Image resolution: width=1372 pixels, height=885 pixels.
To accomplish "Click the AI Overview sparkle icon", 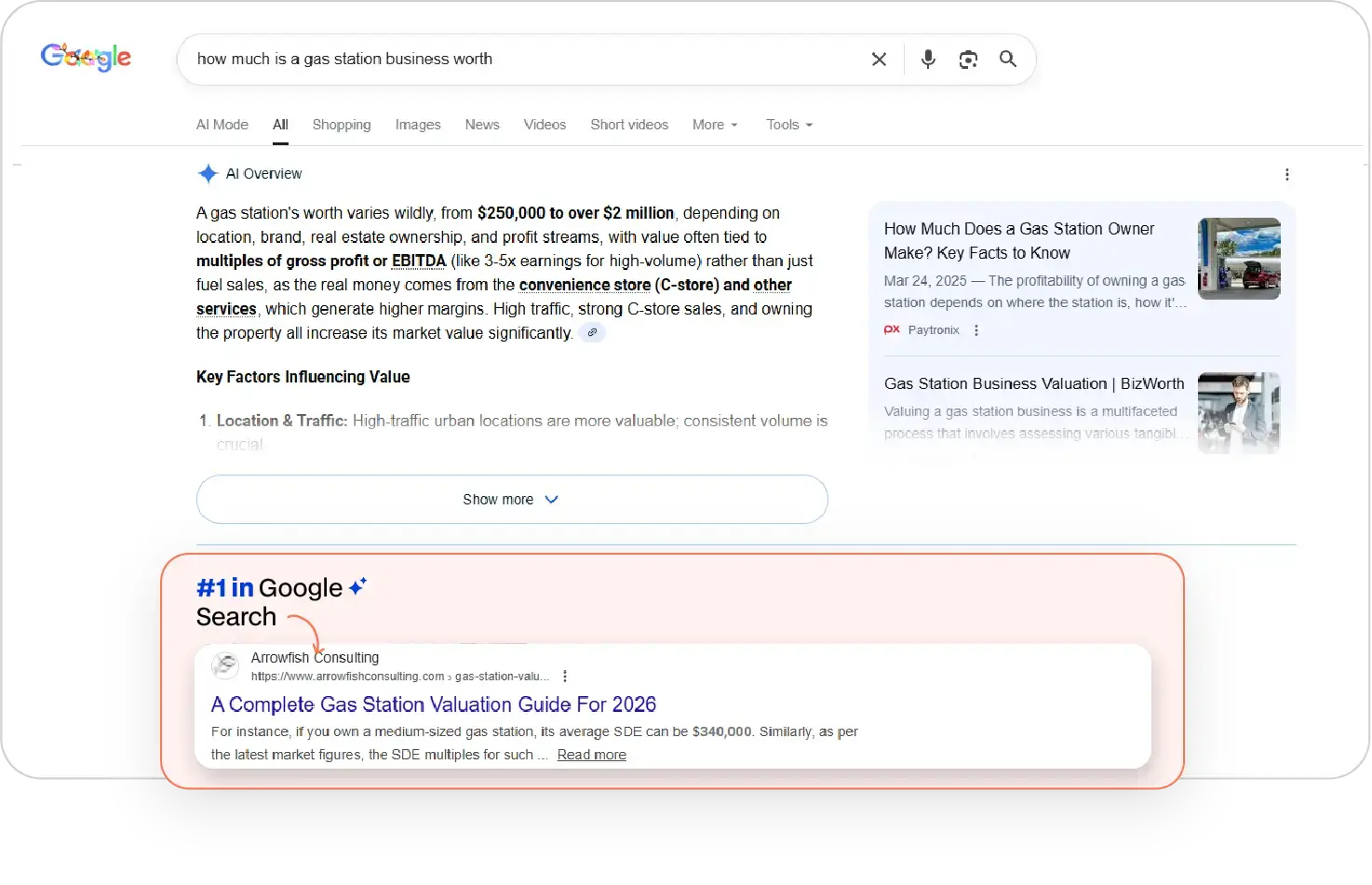I will 208,173.
